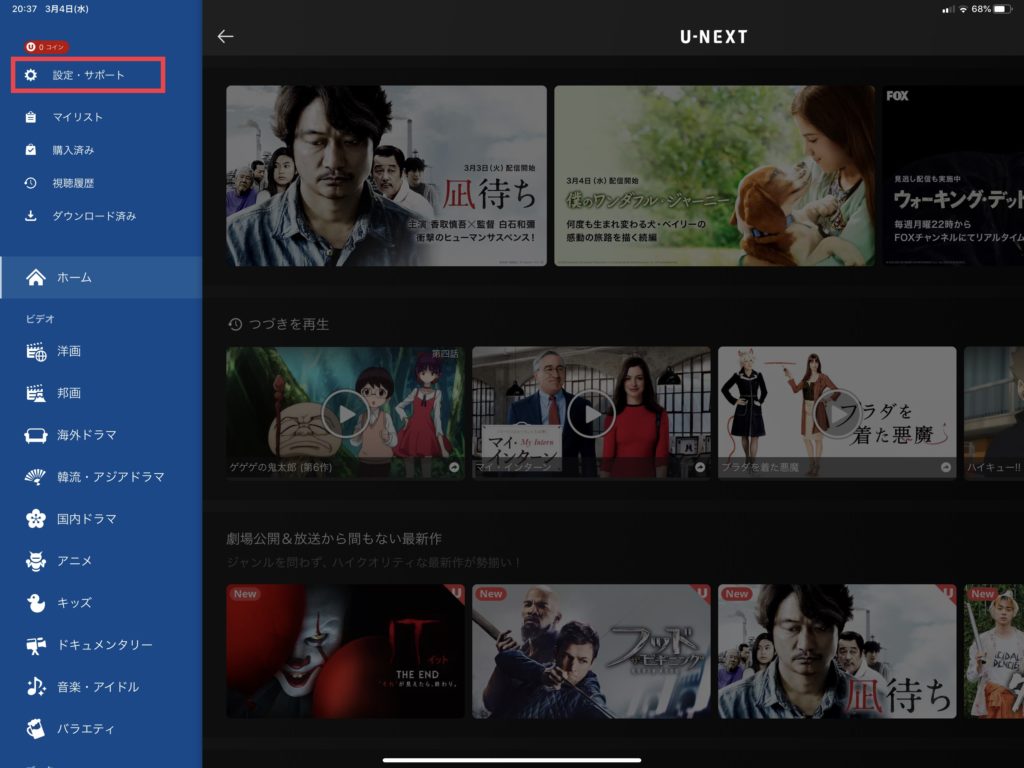Go back with the arrow button
This screenshot has height=768, width=1024.
click(225, 37)
